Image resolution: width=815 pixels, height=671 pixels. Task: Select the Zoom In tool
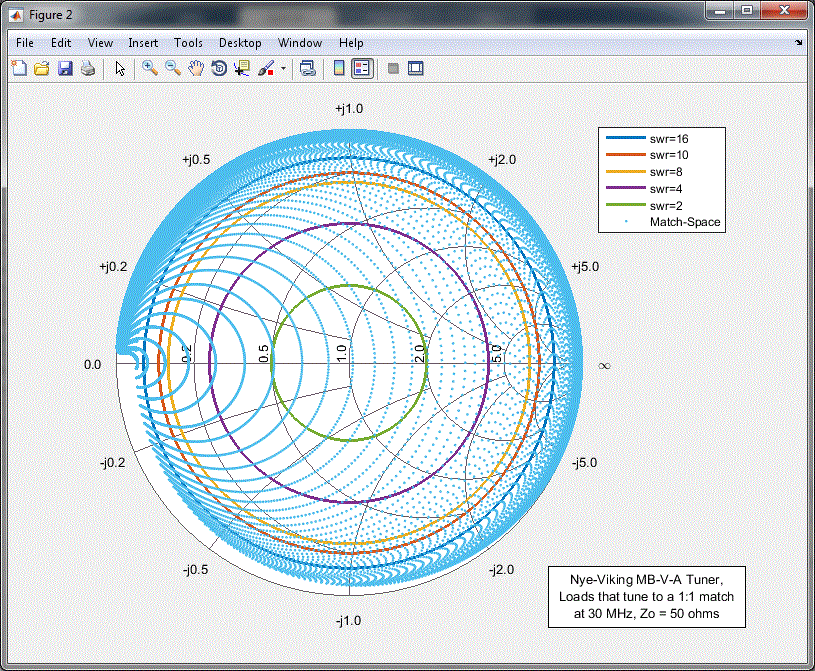point(148,68)
